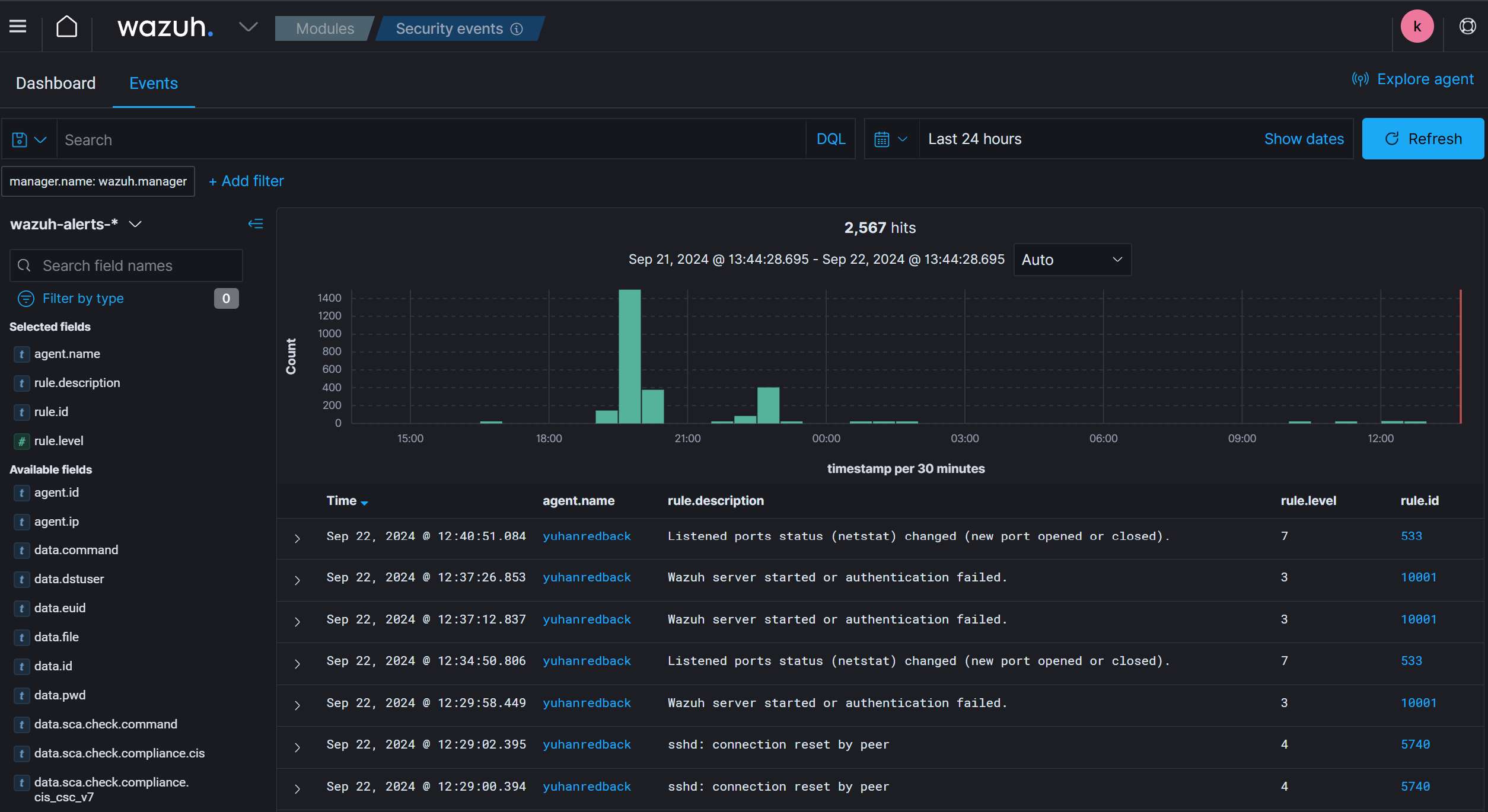This screenshot has height=812, width=1488.
Task: Switch to the Events tab
Action: tap(154, 83)
